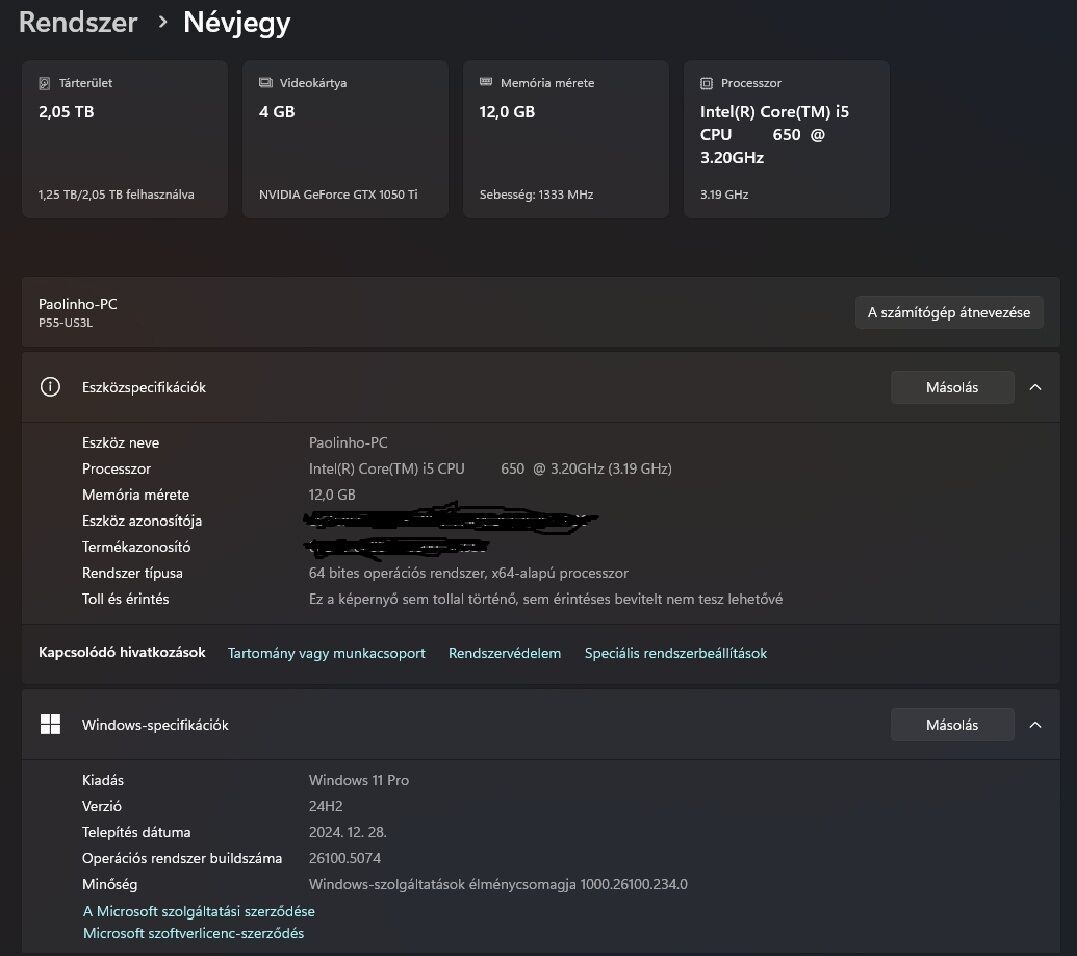Click the Verzió label
The width and height of the screenshot is (1077, 956).
102,806
